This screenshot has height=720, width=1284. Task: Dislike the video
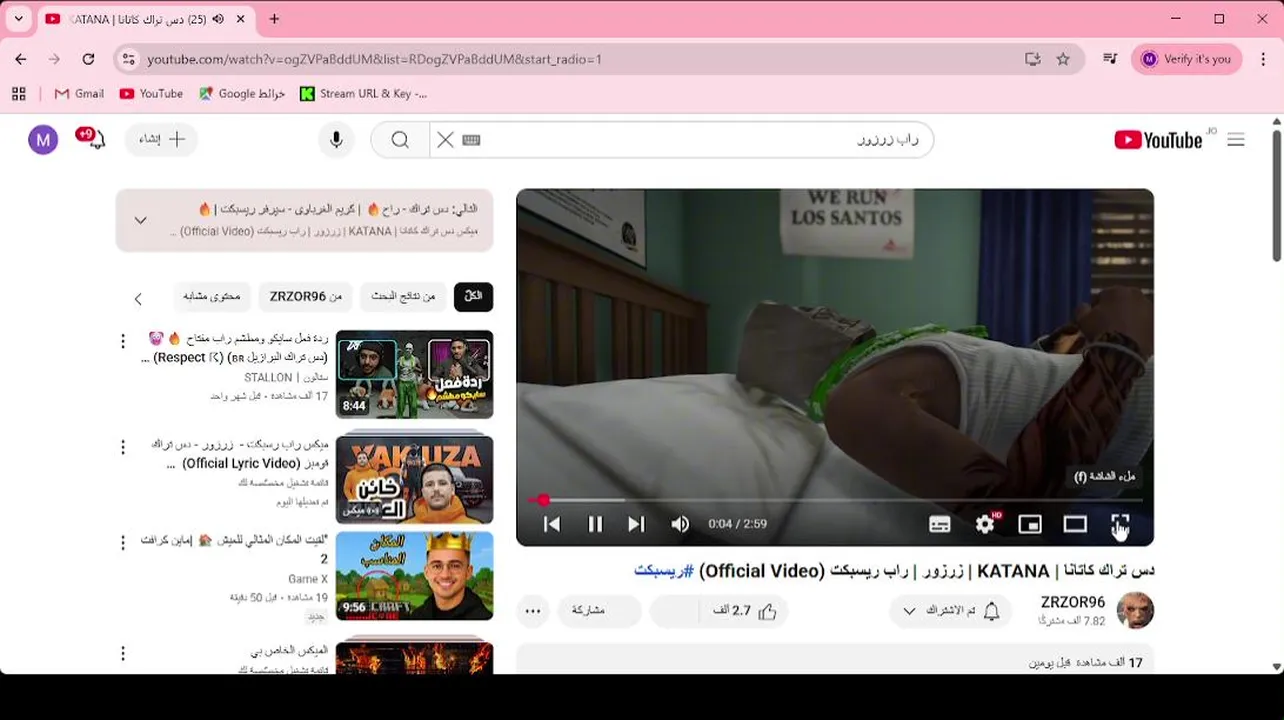coord(676,611)
